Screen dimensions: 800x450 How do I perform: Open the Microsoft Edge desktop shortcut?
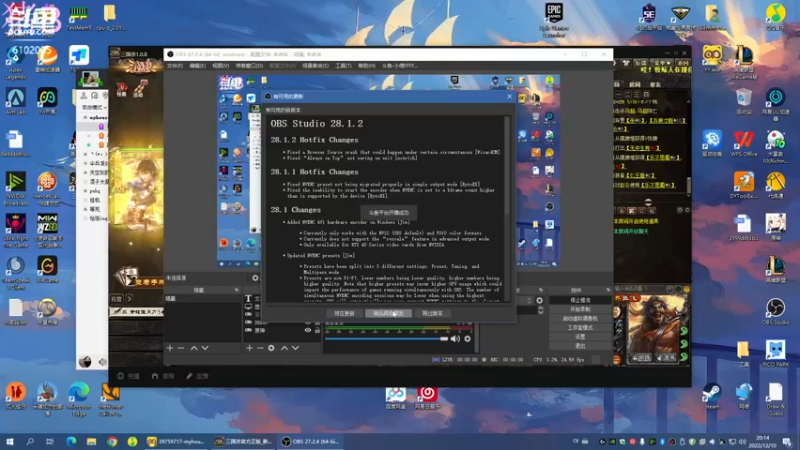[x=79, y=398]
